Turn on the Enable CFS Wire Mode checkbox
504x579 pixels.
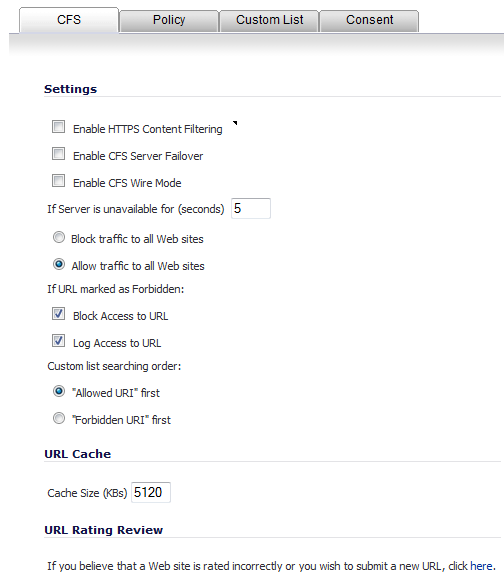(58, 181)
